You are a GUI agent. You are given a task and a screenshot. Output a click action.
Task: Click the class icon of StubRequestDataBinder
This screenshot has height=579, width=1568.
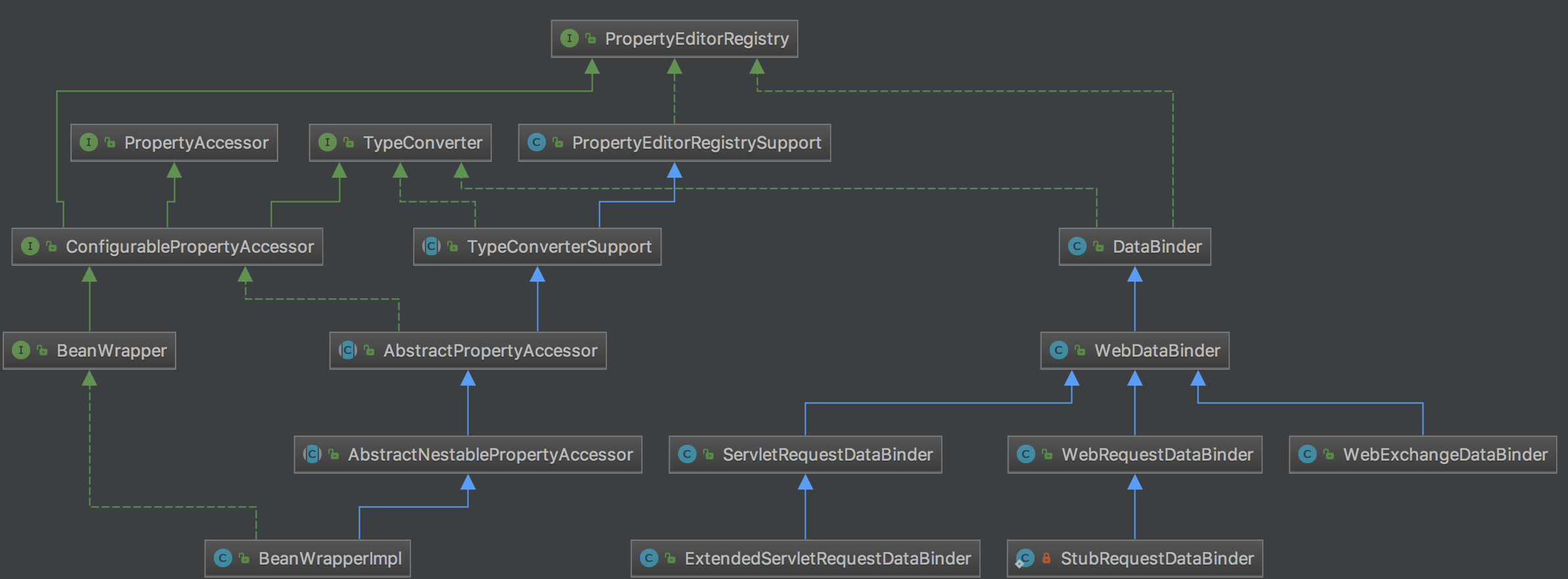pos(1025,559)
